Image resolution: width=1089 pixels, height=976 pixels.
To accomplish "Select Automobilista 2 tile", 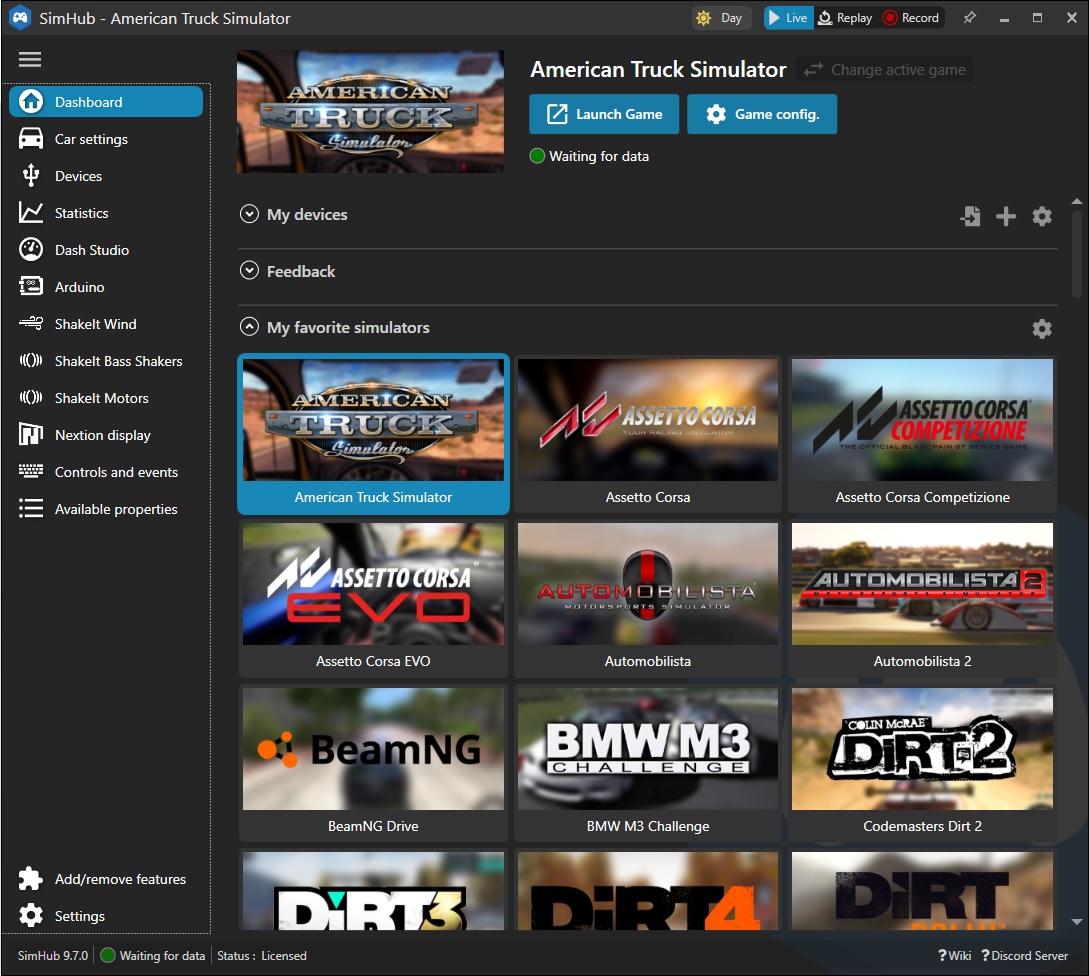I will [922, 599].
